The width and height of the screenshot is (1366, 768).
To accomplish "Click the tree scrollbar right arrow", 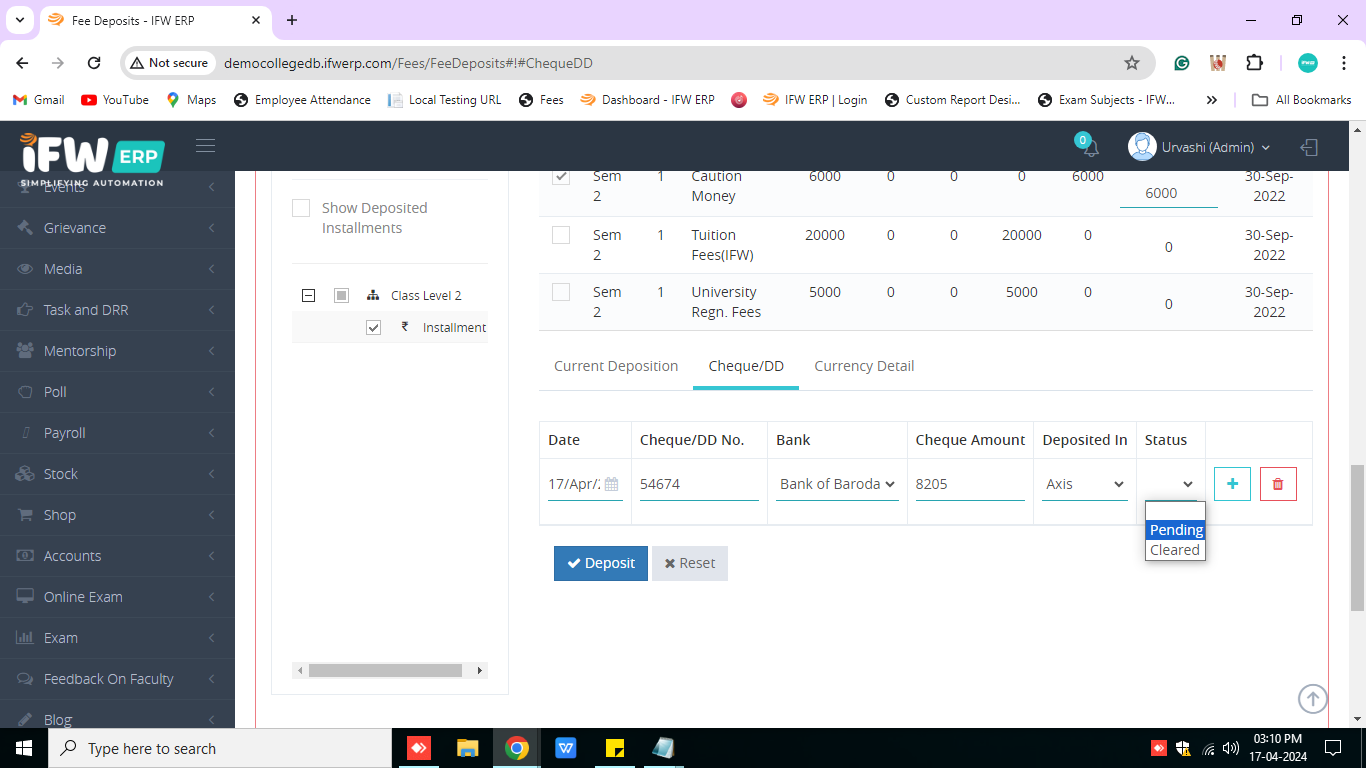I will pyautogui.click(x=480, y=670).
